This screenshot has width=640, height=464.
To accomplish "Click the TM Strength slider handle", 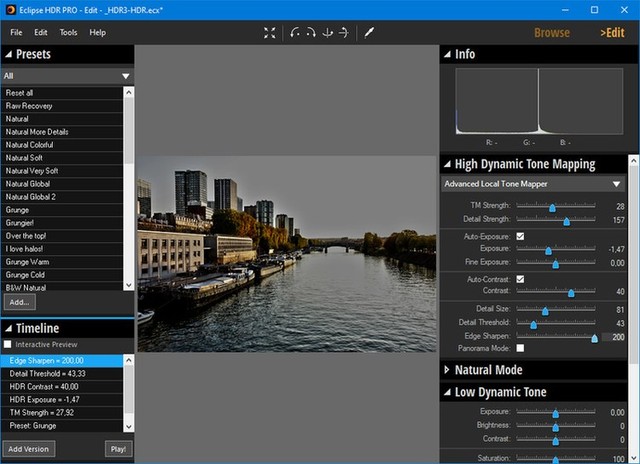I will point(552,206).
